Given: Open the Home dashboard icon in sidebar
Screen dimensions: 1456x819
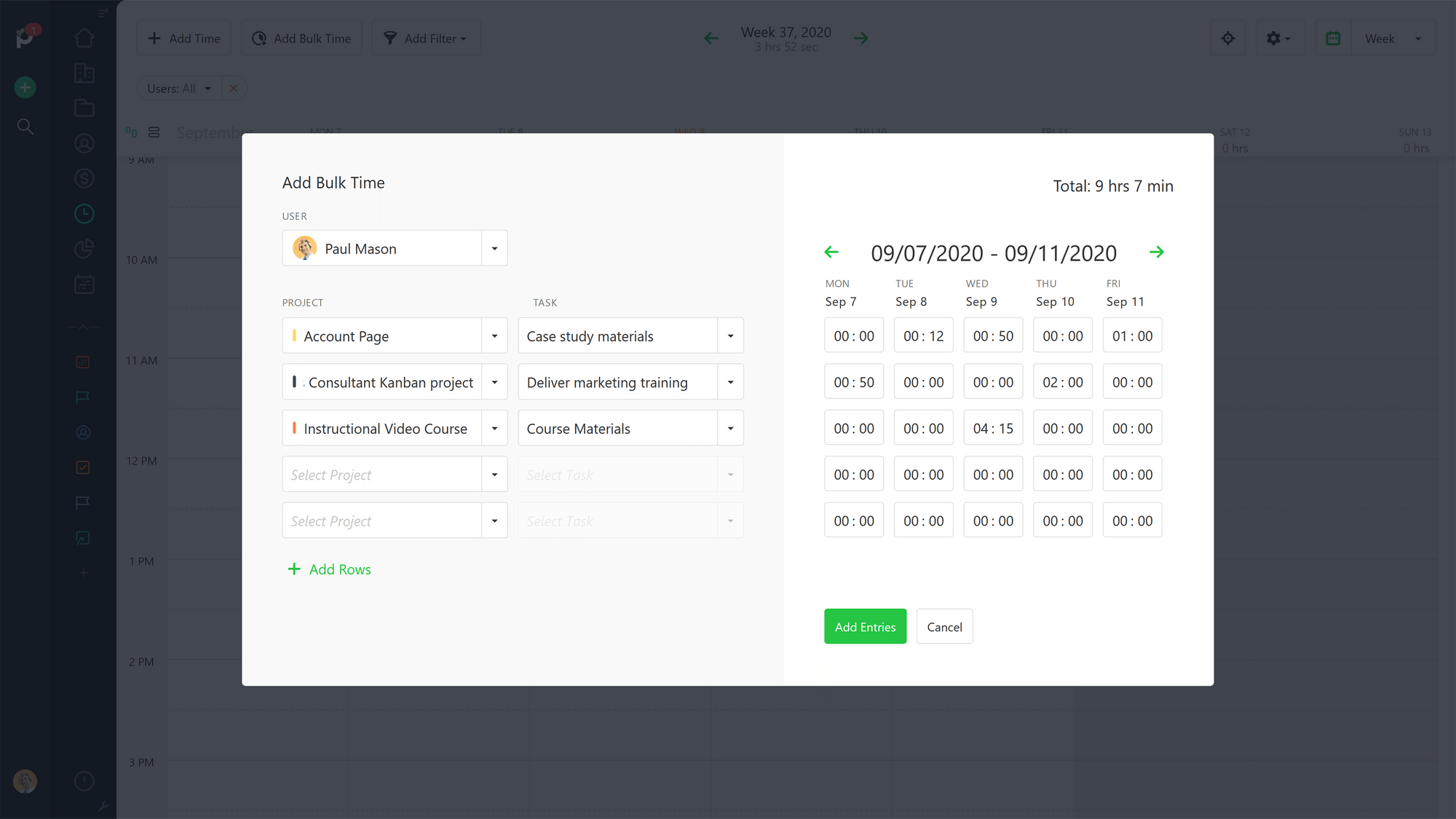Looking at the screenshot, I should [x=84, y=36].
